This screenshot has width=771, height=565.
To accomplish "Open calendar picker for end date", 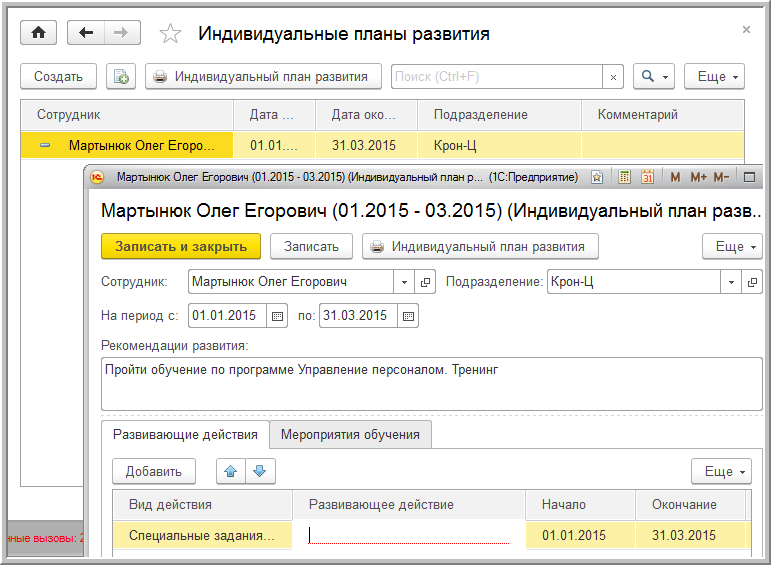I will (408, 316).
